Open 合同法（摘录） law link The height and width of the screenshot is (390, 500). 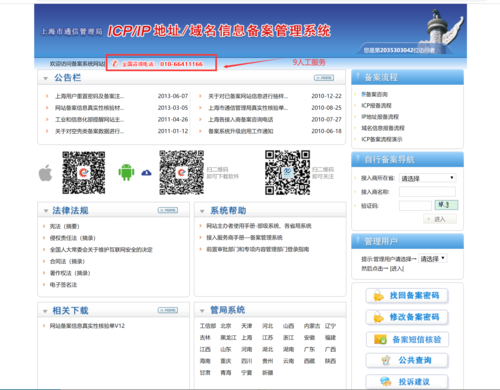tap(67, 261)
